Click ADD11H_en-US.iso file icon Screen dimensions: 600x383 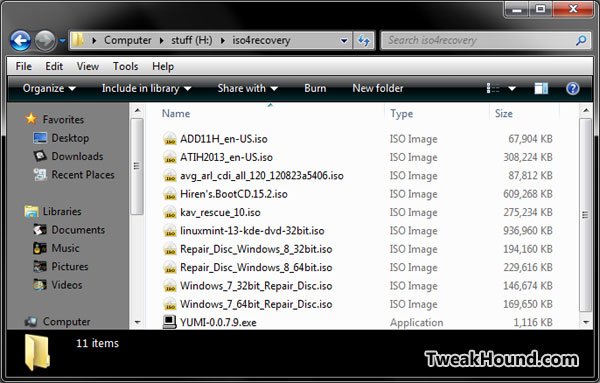coord(170,139)
